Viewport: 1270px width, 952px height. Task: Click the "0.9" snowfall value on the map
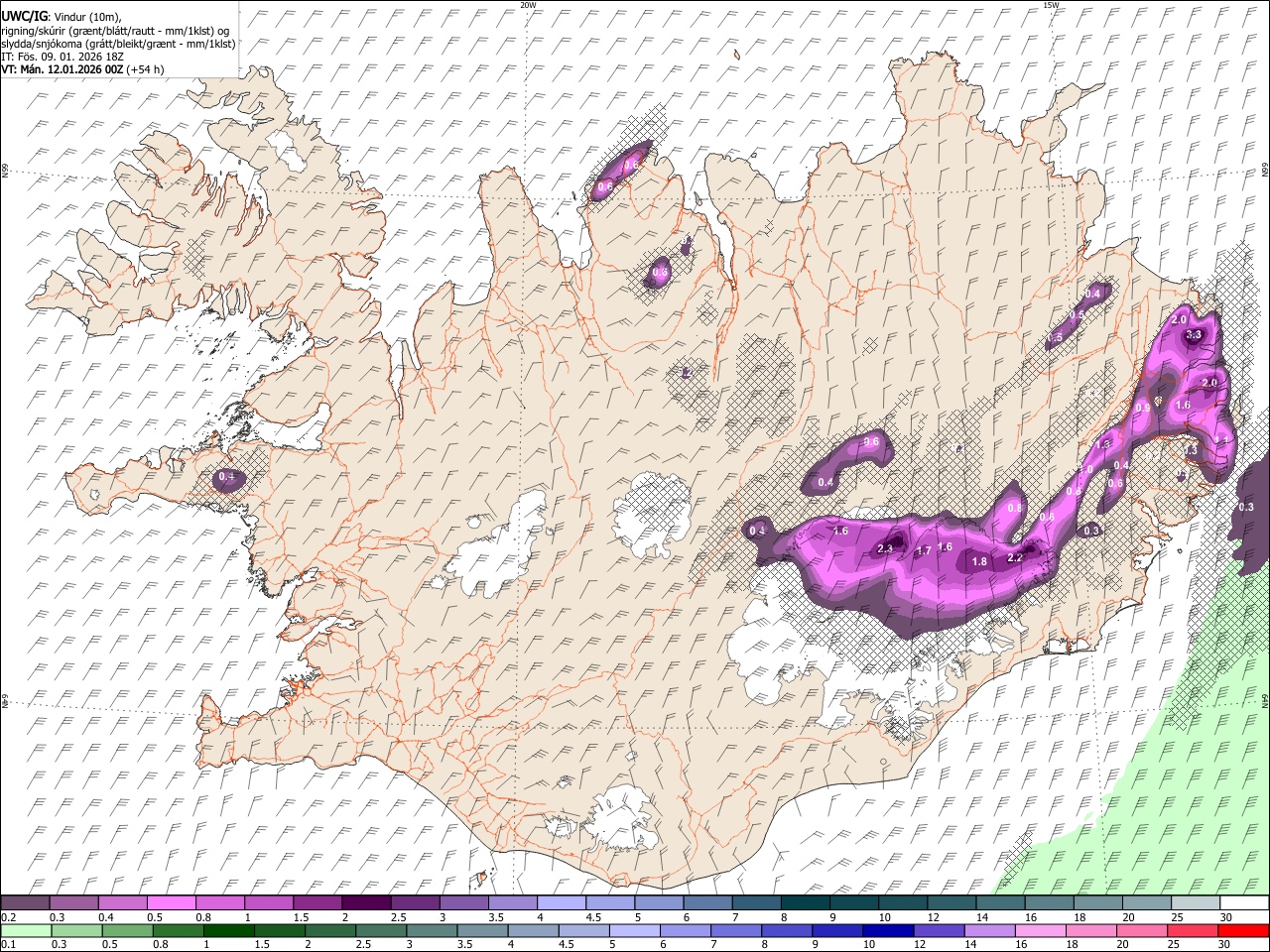click(1143, 408)
